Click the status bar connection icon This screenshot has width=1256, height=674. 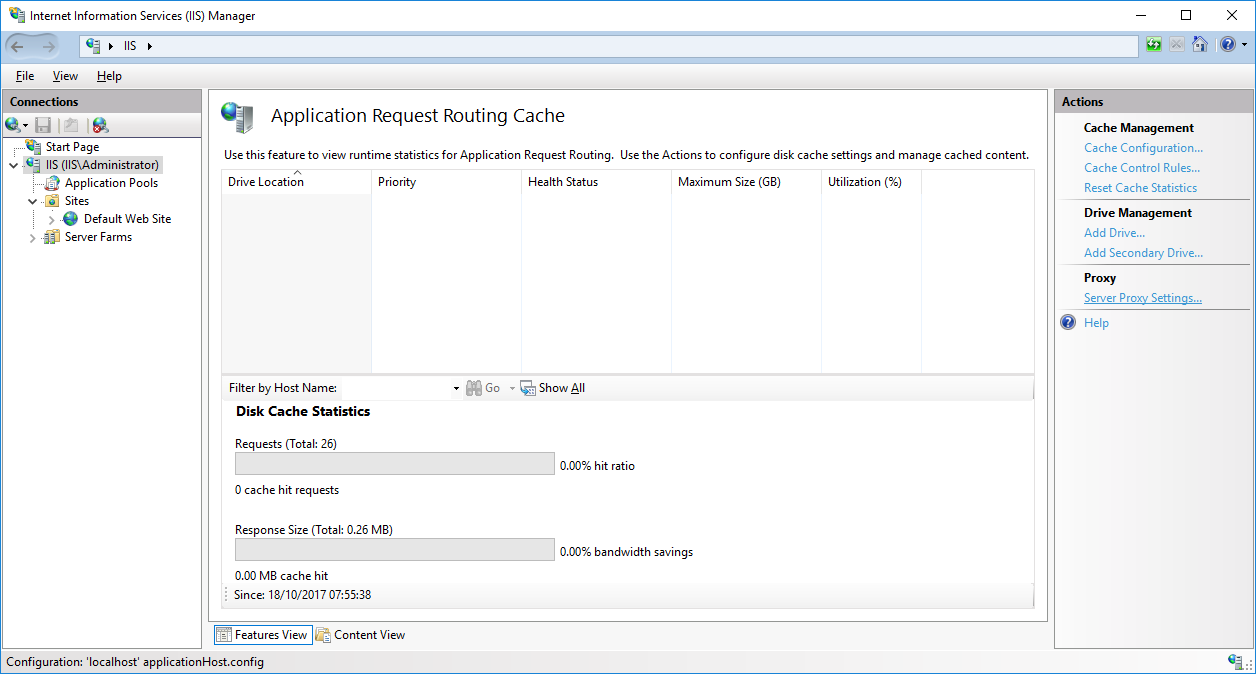click(x=1236, y=662)
